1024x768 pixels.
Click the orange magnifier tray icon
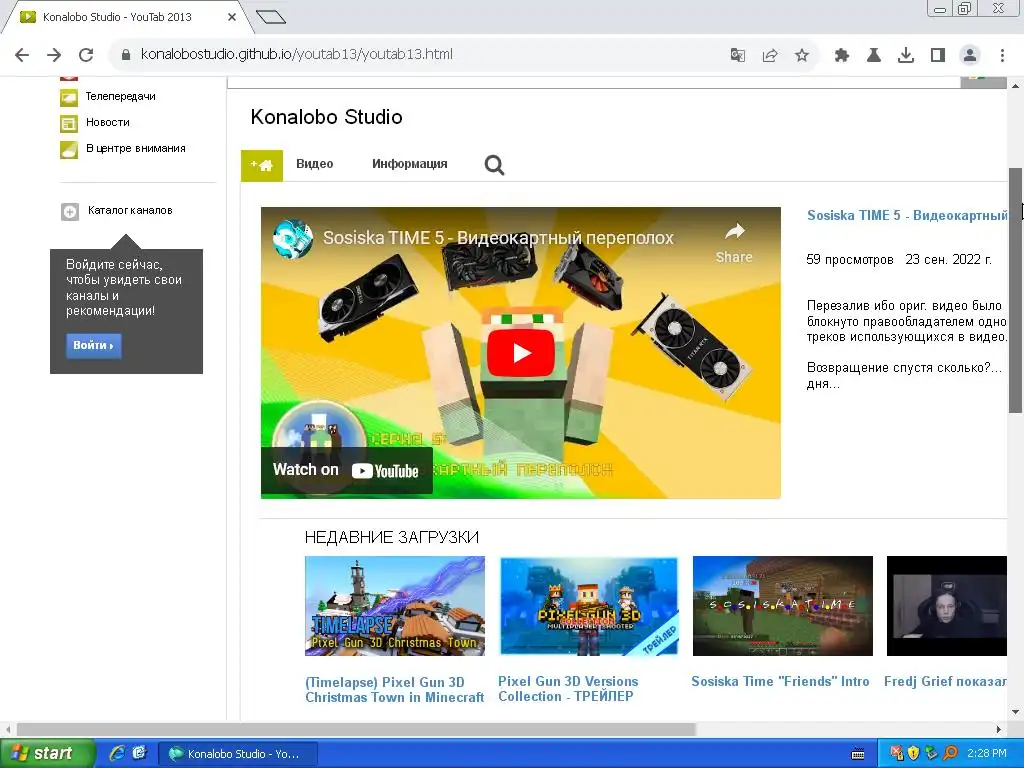point(951,754)
